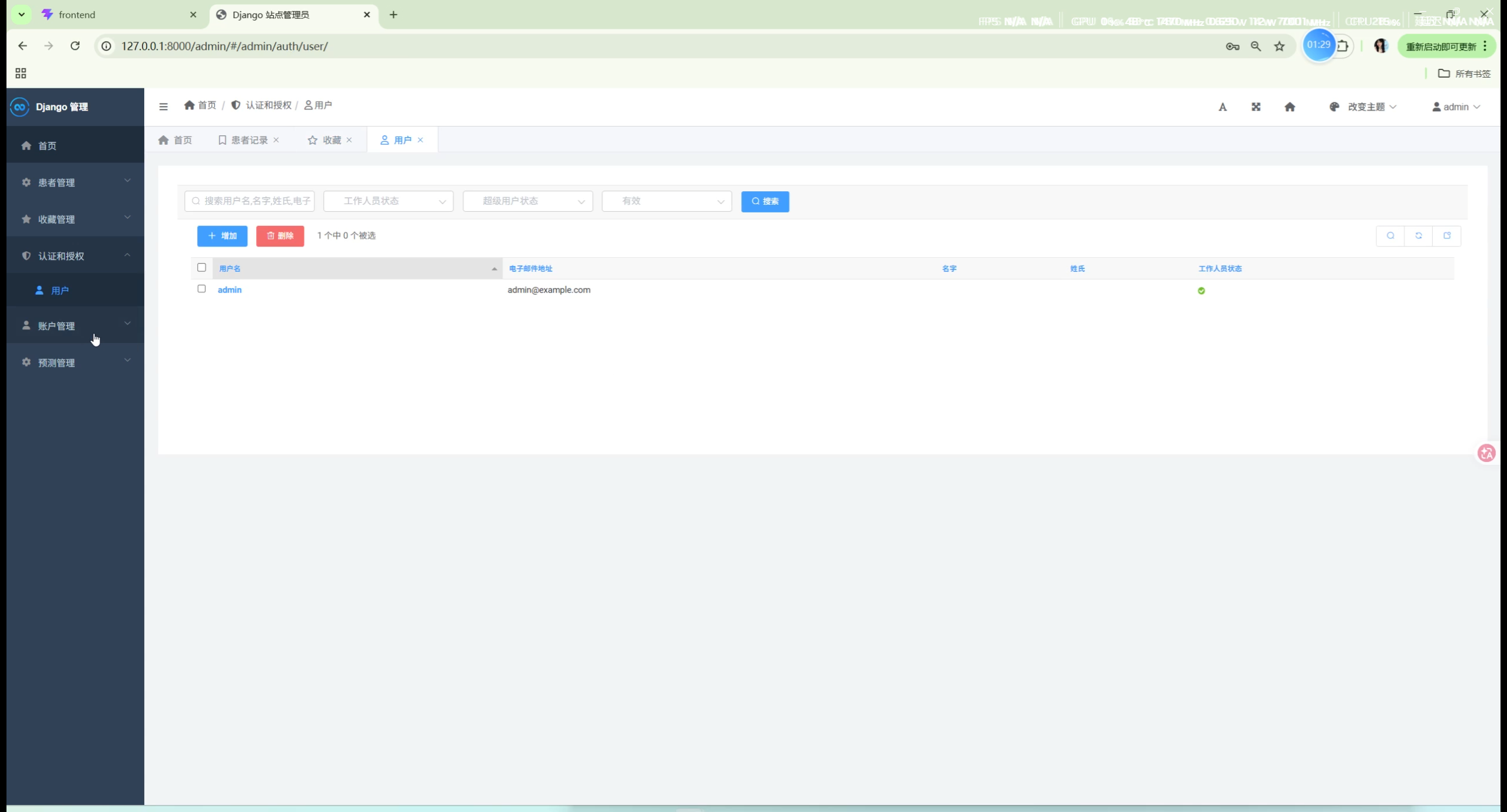This screenshot has height=812, width=1507.
Task: Click the font size 'A' icon
Action: (1223, 107)
